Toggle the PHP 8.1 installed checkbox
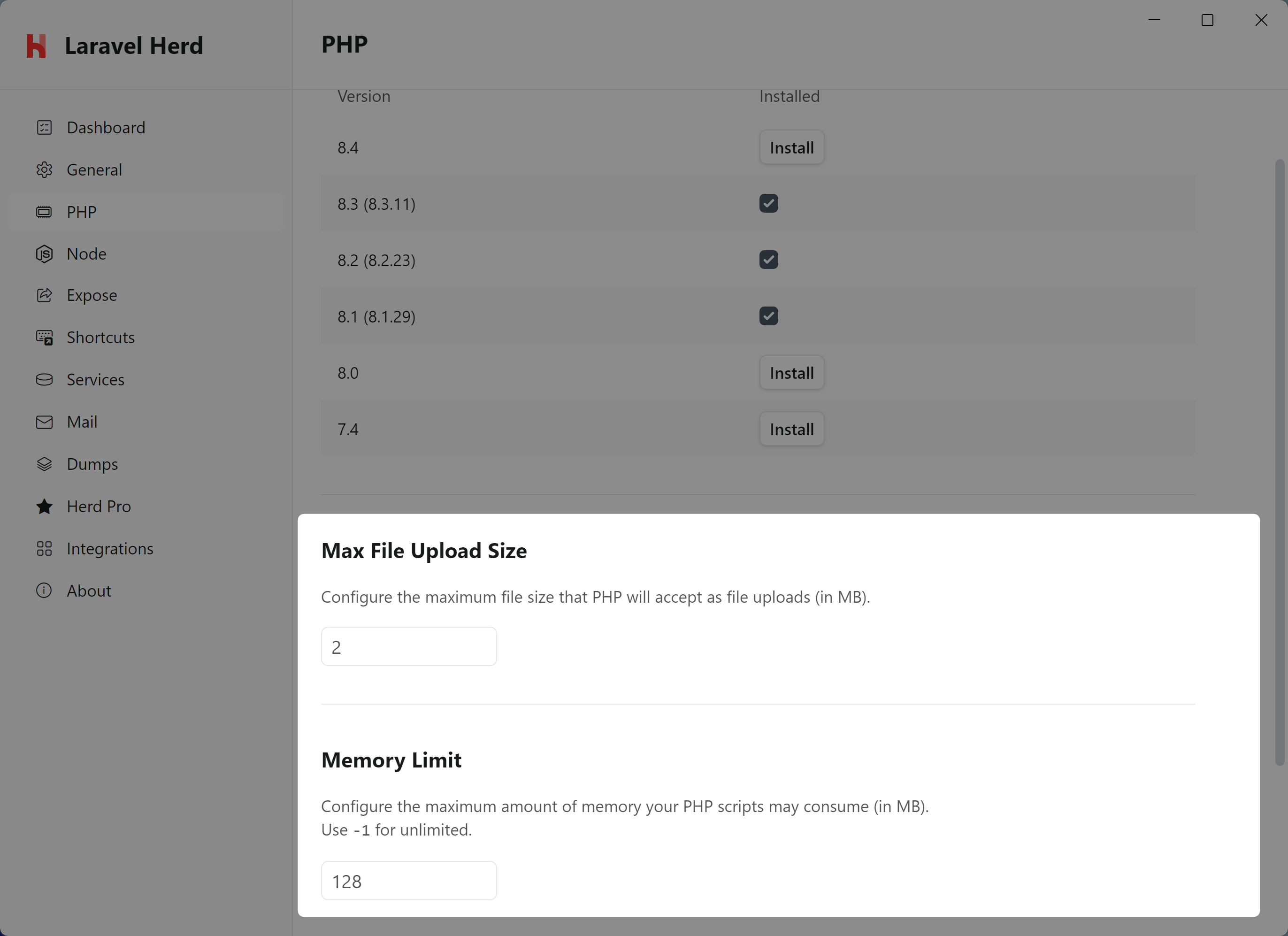 (x=768, y=316)
